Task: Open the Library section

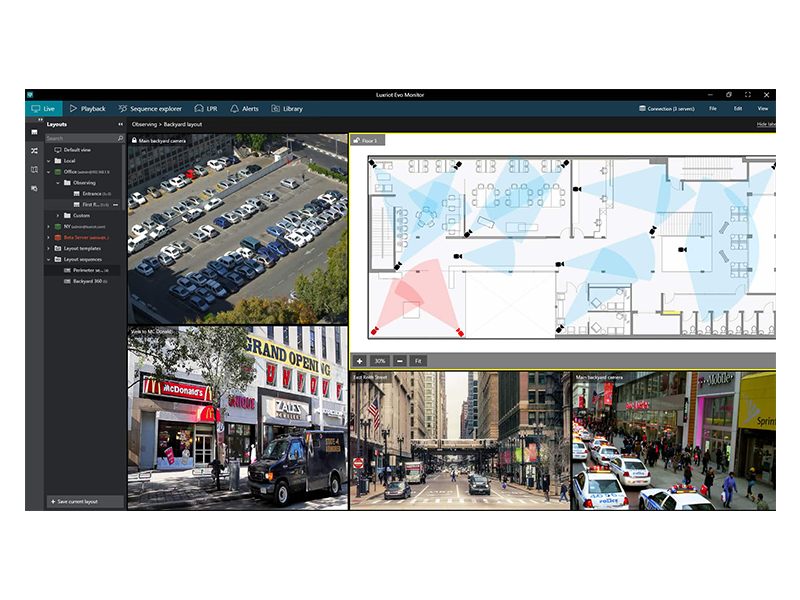Action: tap(286, 108)
